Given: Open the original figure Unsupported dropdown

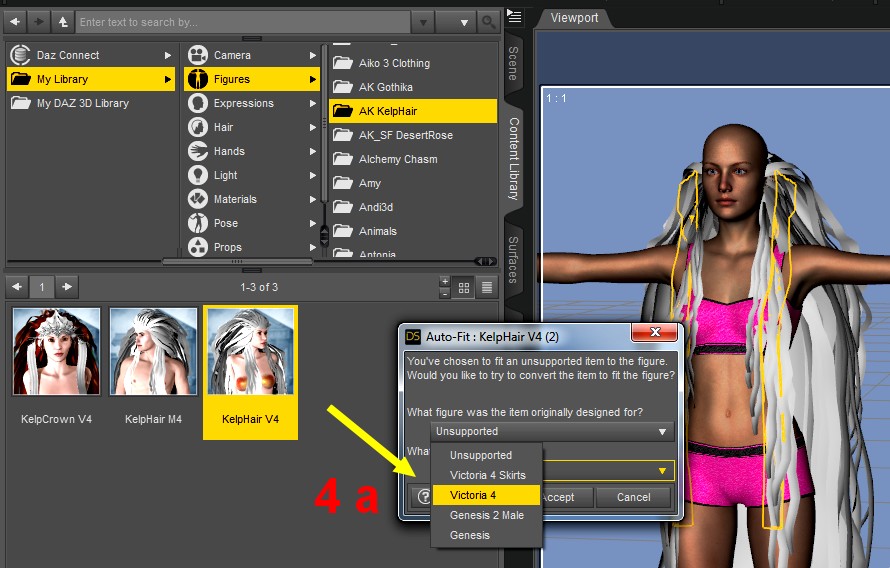Looking at the screenshot, I should (x=552, y=431).
